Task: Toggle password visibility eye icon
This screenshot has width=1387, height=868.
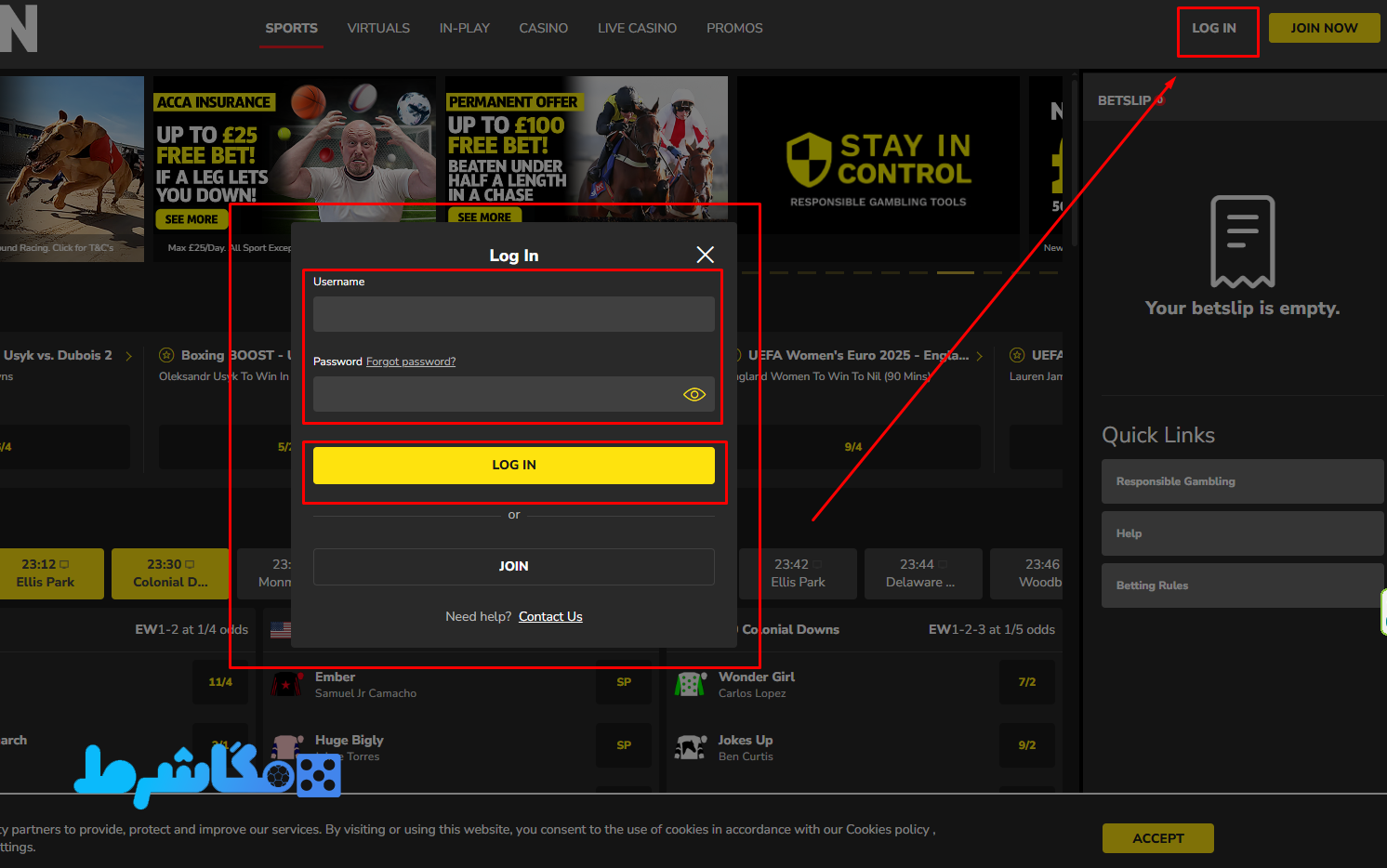Action: [x=694, y=395]
